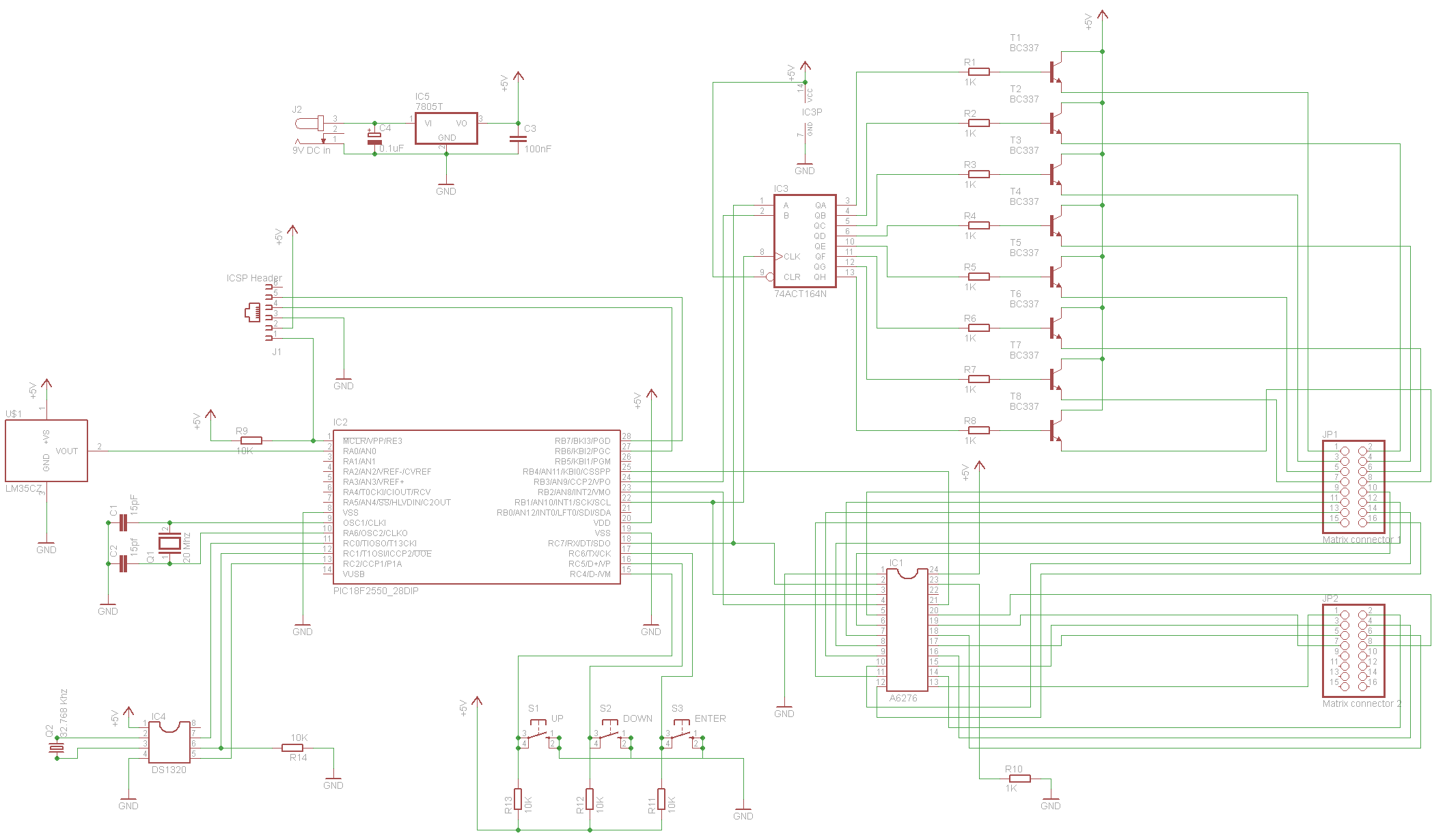Click capacitor C1 15pF
This screenshot has height=840, width=1432.
click(x=123, y=523)
